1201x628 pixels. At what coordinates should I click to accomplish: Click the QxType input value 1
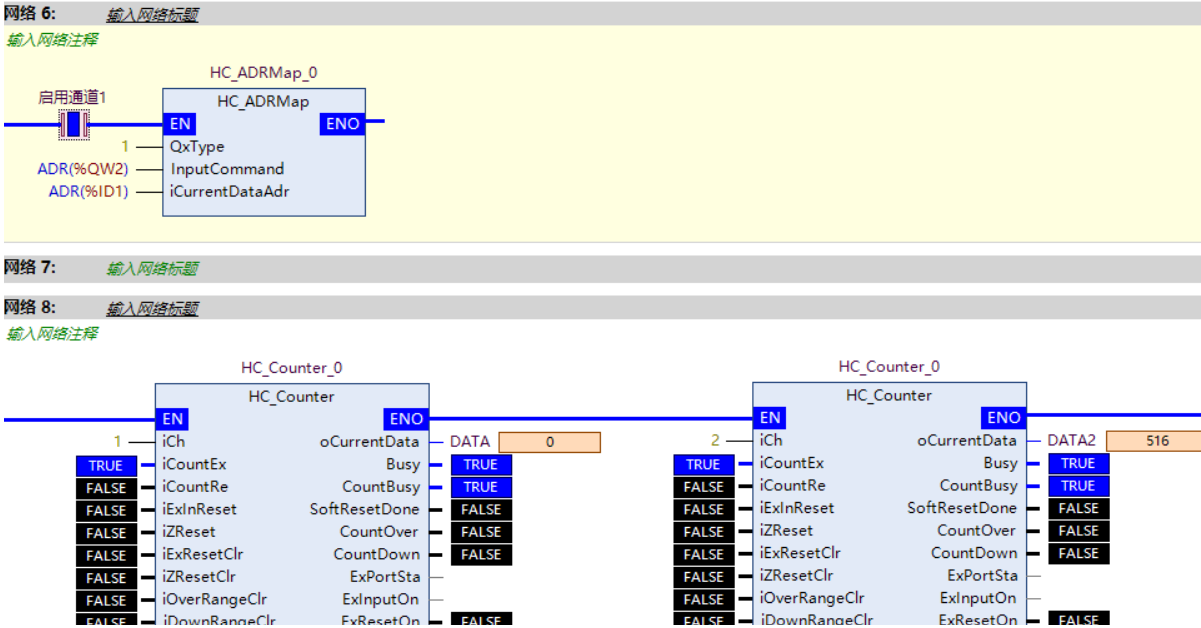[126, 147]
